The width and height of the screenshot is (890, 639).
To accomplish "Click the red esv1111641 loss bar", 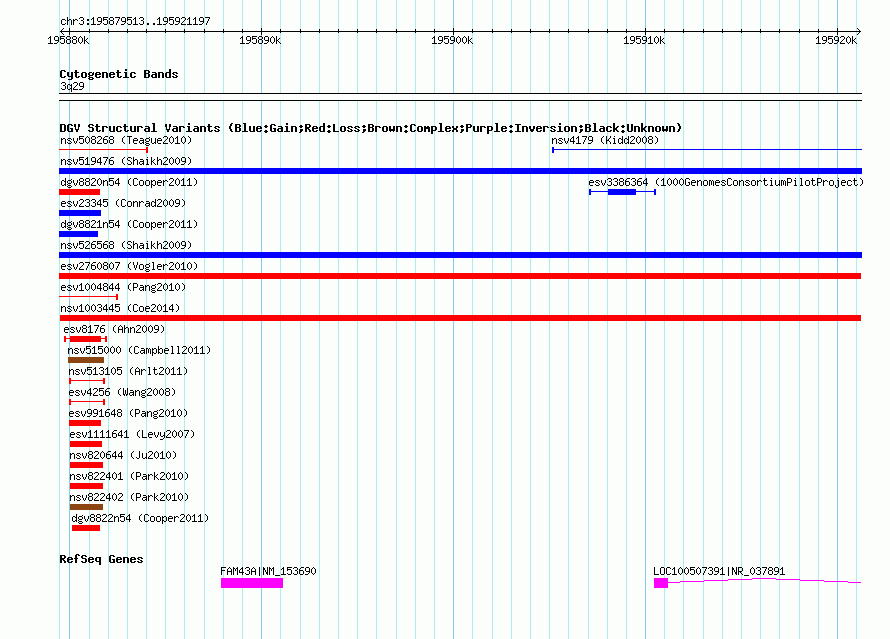I will tap(86, 444).
